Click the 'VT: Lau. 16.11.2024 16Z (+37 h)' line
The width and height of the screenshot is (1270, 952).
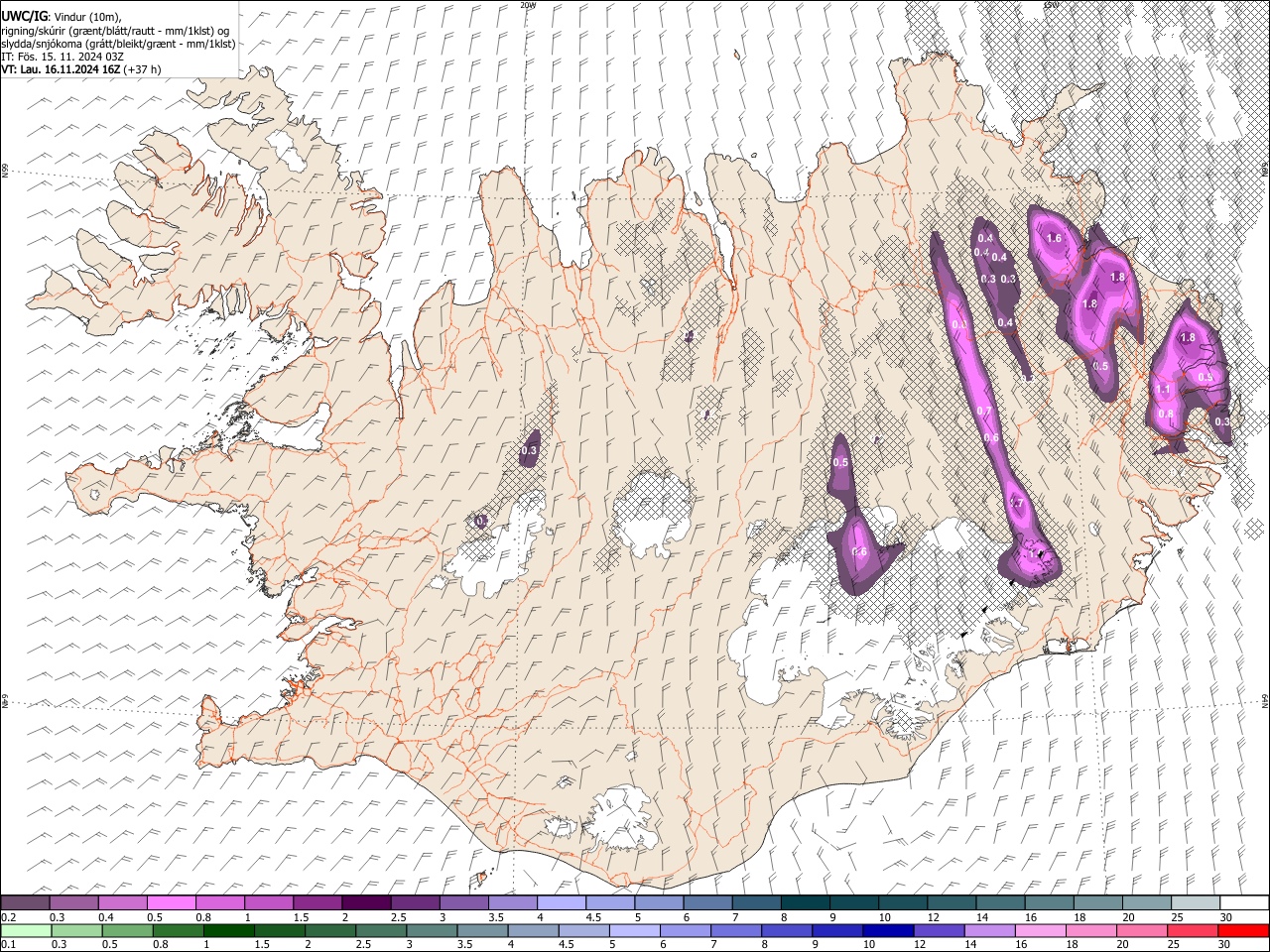[81, 69]
